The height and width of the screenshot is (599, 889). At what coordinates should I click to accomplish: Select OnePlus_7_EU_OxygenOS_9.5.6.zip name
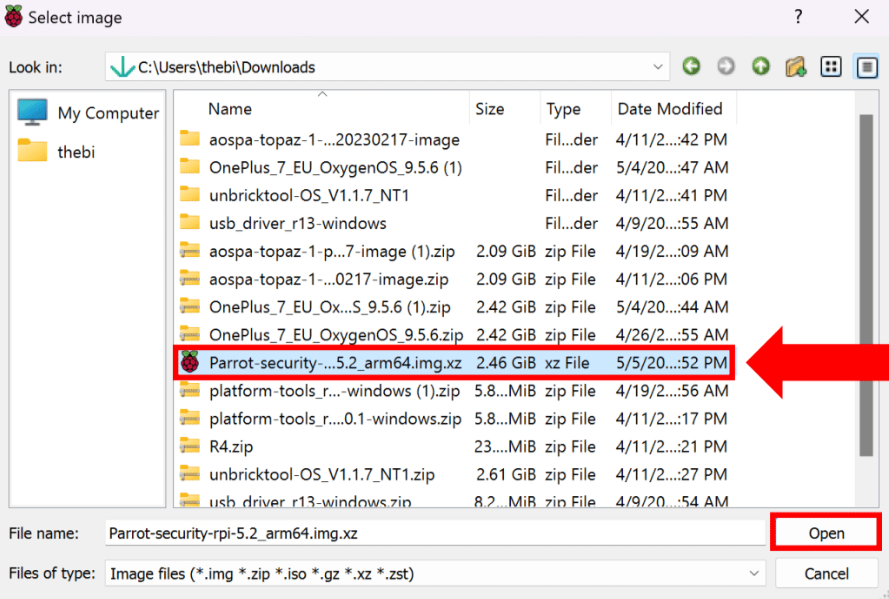pyautogui.click(x=336, y=334)
